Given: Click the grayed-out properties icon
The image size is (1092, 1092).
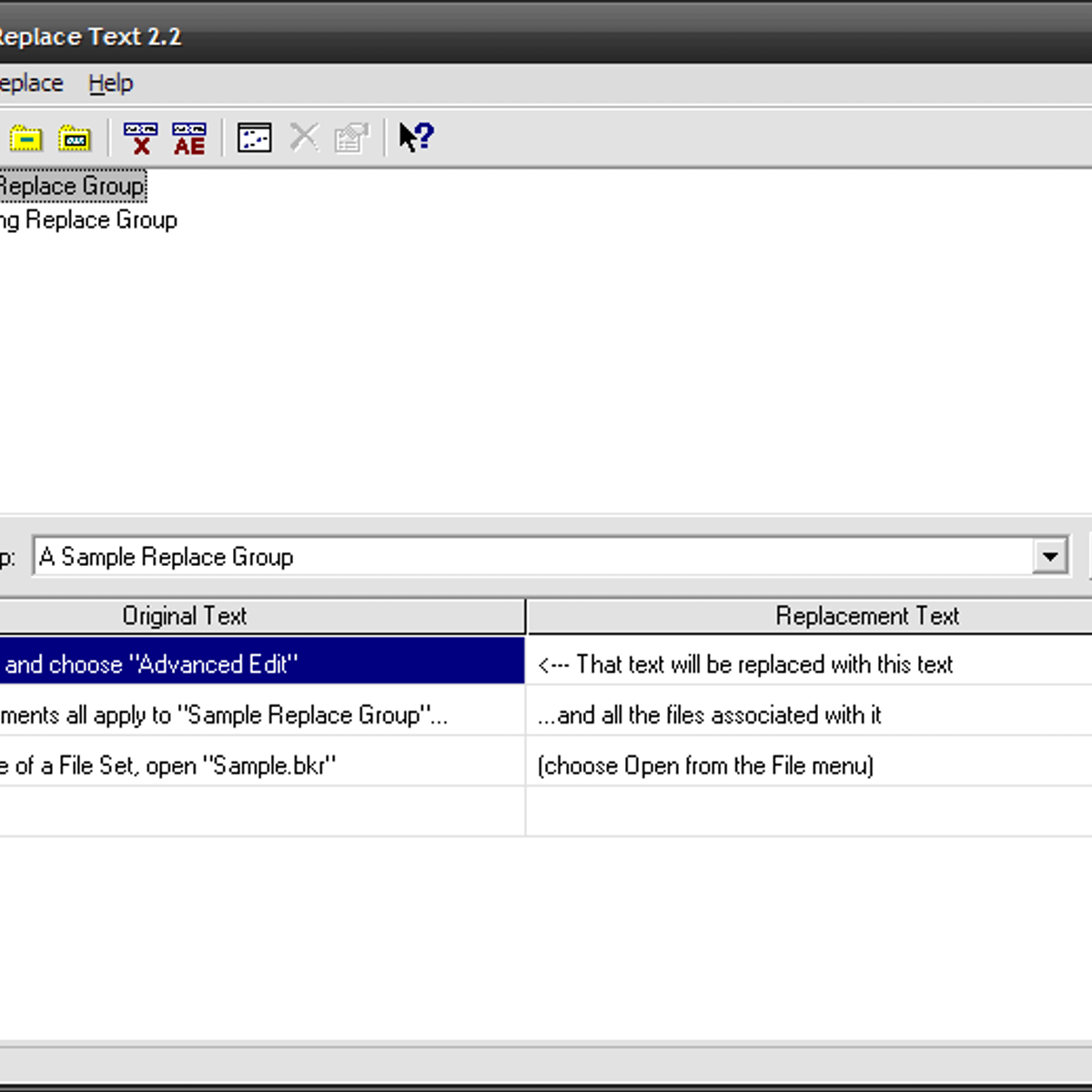Looking at the screenshot, I should pos(351,138).
